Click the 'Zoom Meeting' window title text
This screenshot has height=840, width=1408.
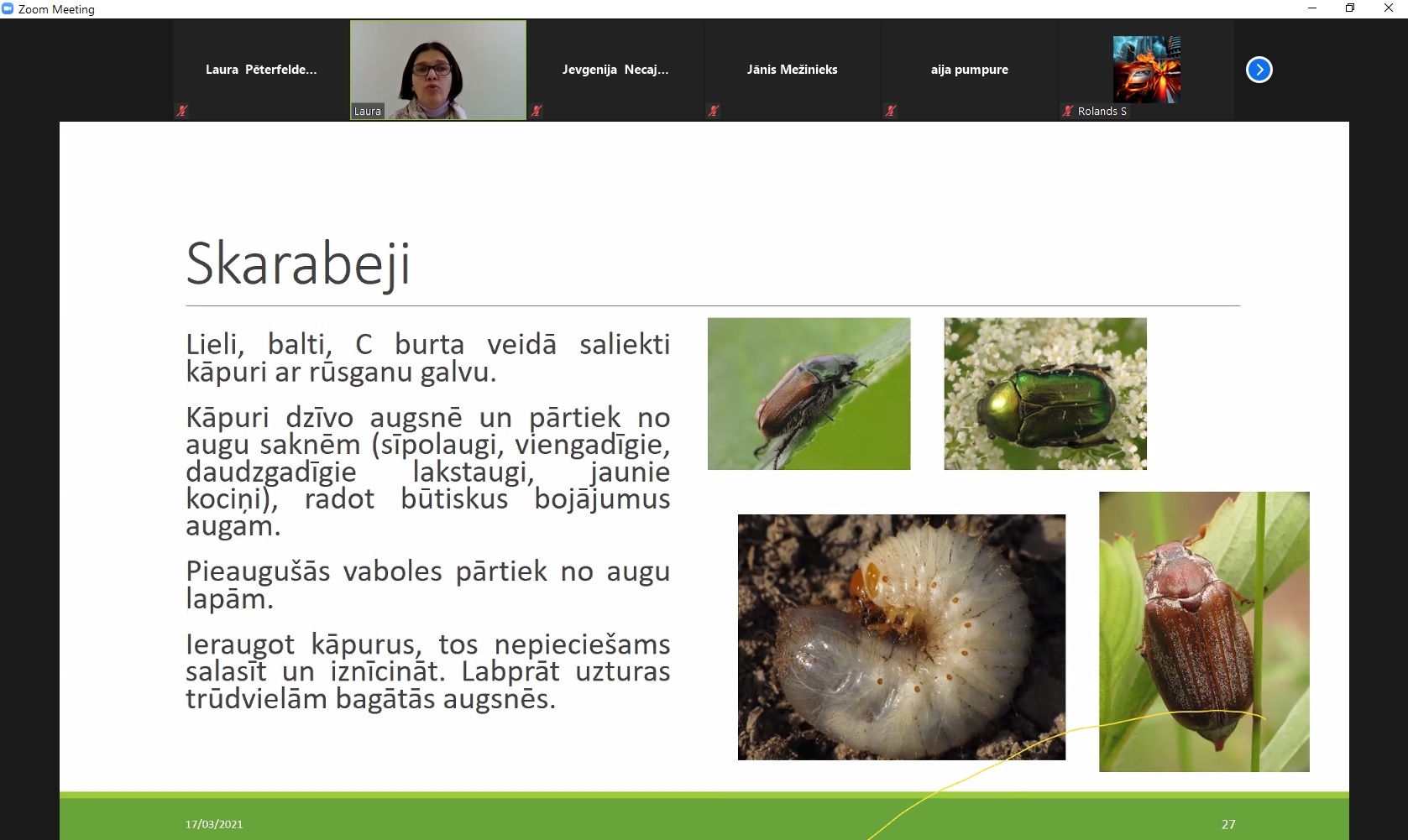pyautogui.click(x=56, y=9)
